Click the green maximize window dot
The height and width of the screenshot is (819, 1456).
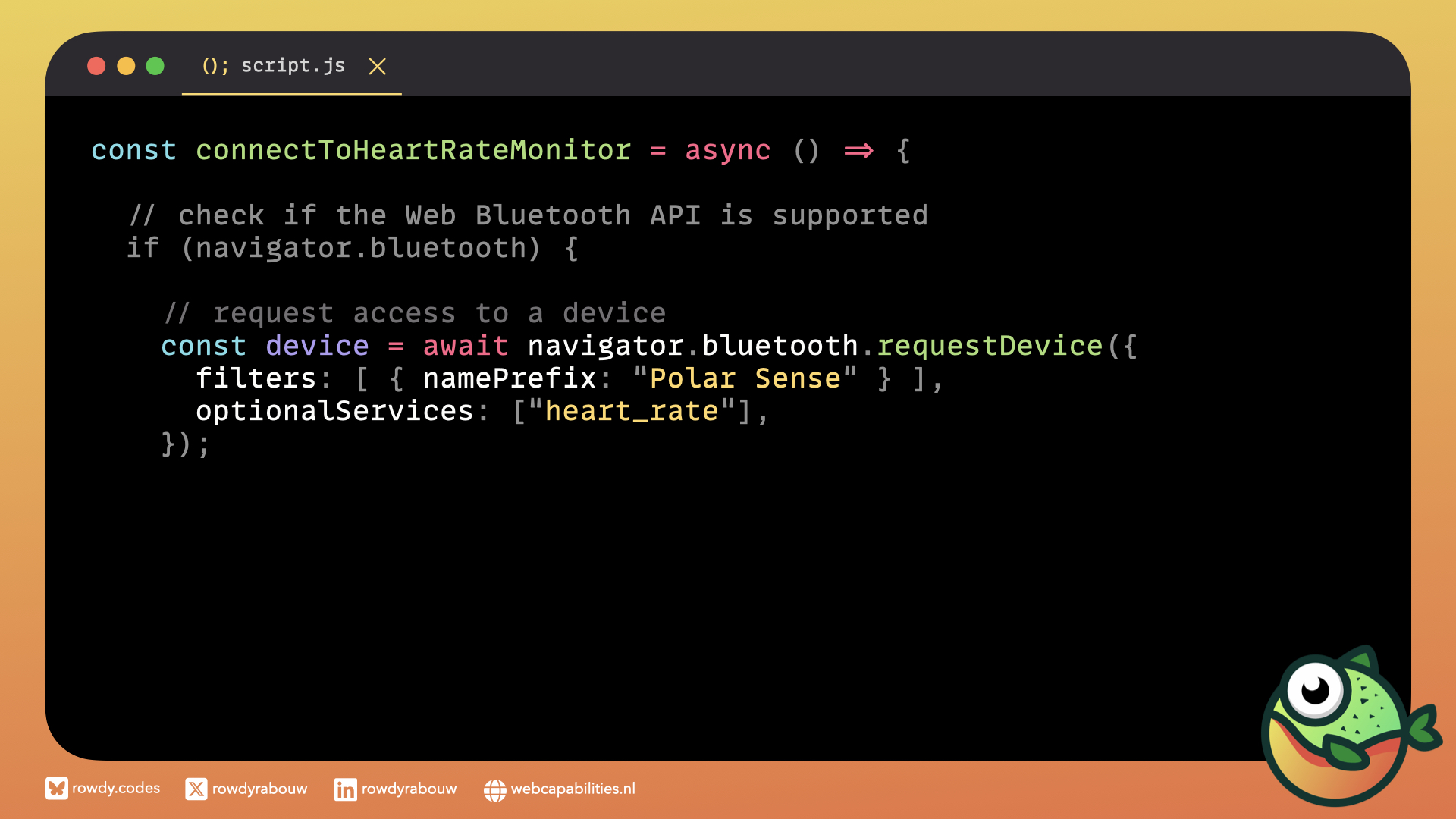[x=155, y=66]
